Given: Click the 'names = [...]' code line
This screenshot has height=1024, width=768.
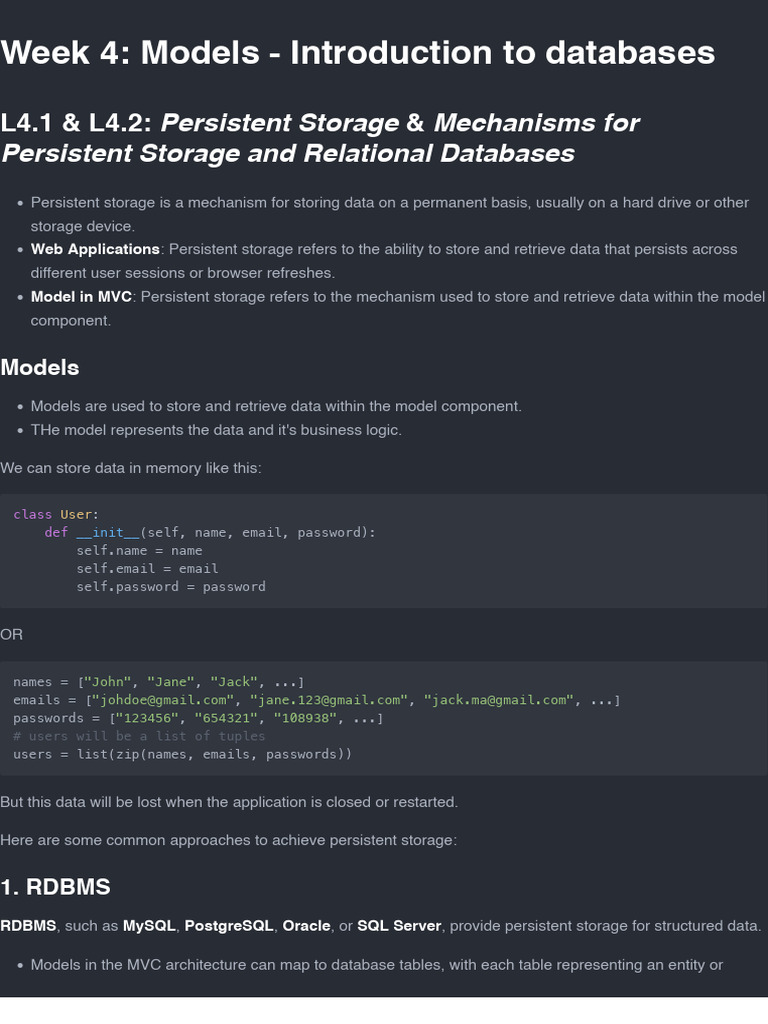Looking at the screenshot, I should [x=158, y=682].
